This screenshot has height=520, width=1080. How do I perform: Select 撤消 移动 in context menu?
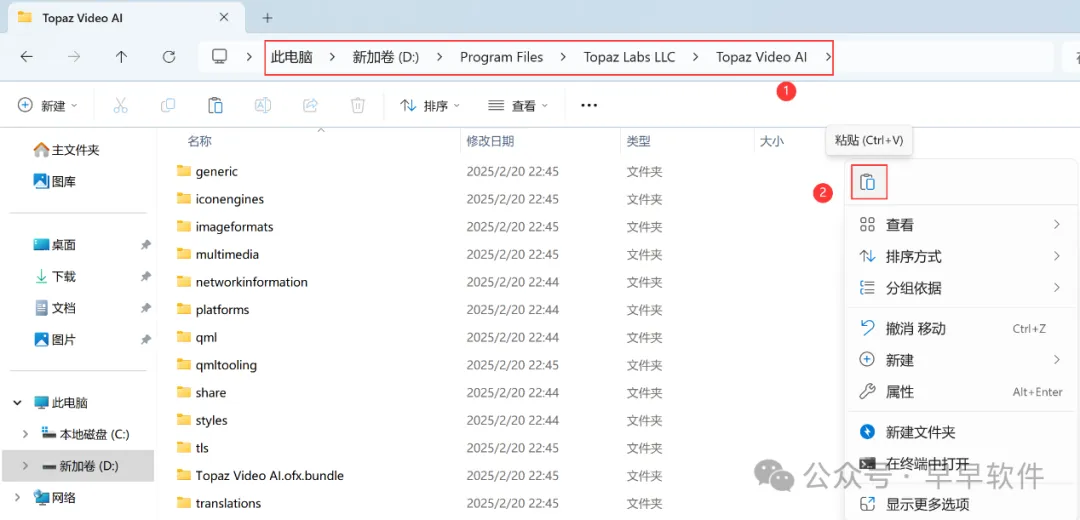[x=961, y=329]
